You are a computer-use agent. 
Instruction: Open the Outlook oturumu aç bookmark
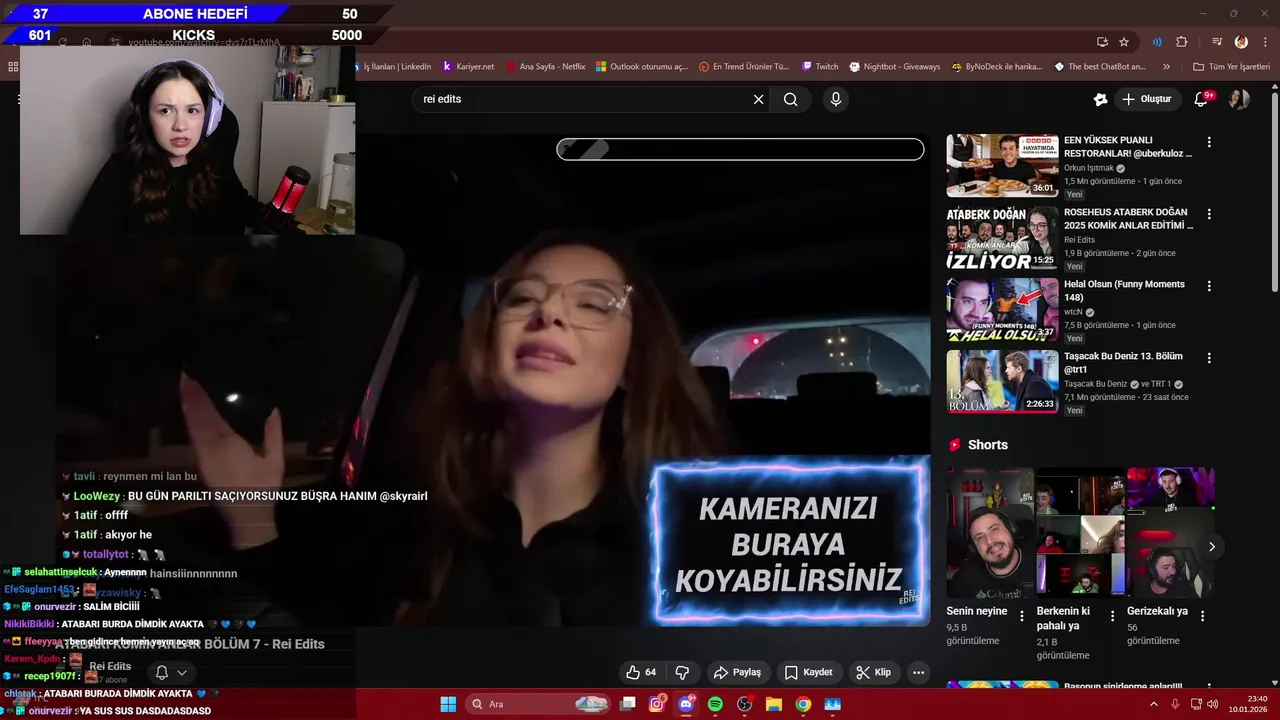pyautogui.click(x=642, y=67)
